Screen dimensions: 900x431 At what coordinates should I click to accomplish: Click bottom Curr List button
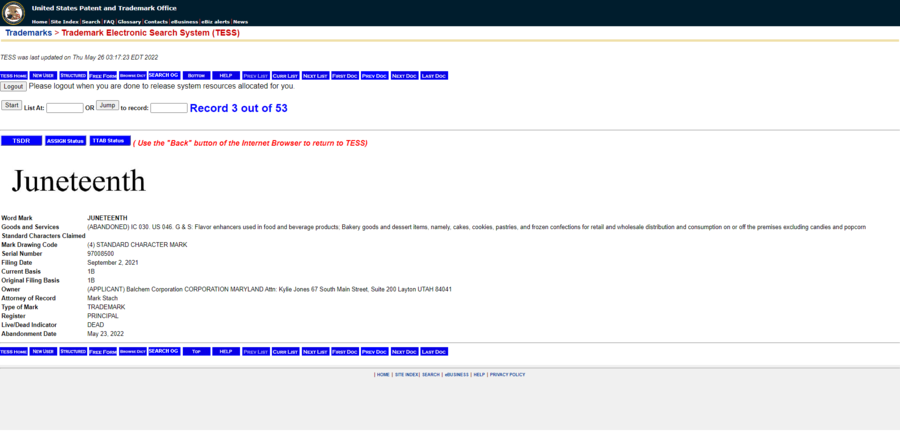coord(286,352)
